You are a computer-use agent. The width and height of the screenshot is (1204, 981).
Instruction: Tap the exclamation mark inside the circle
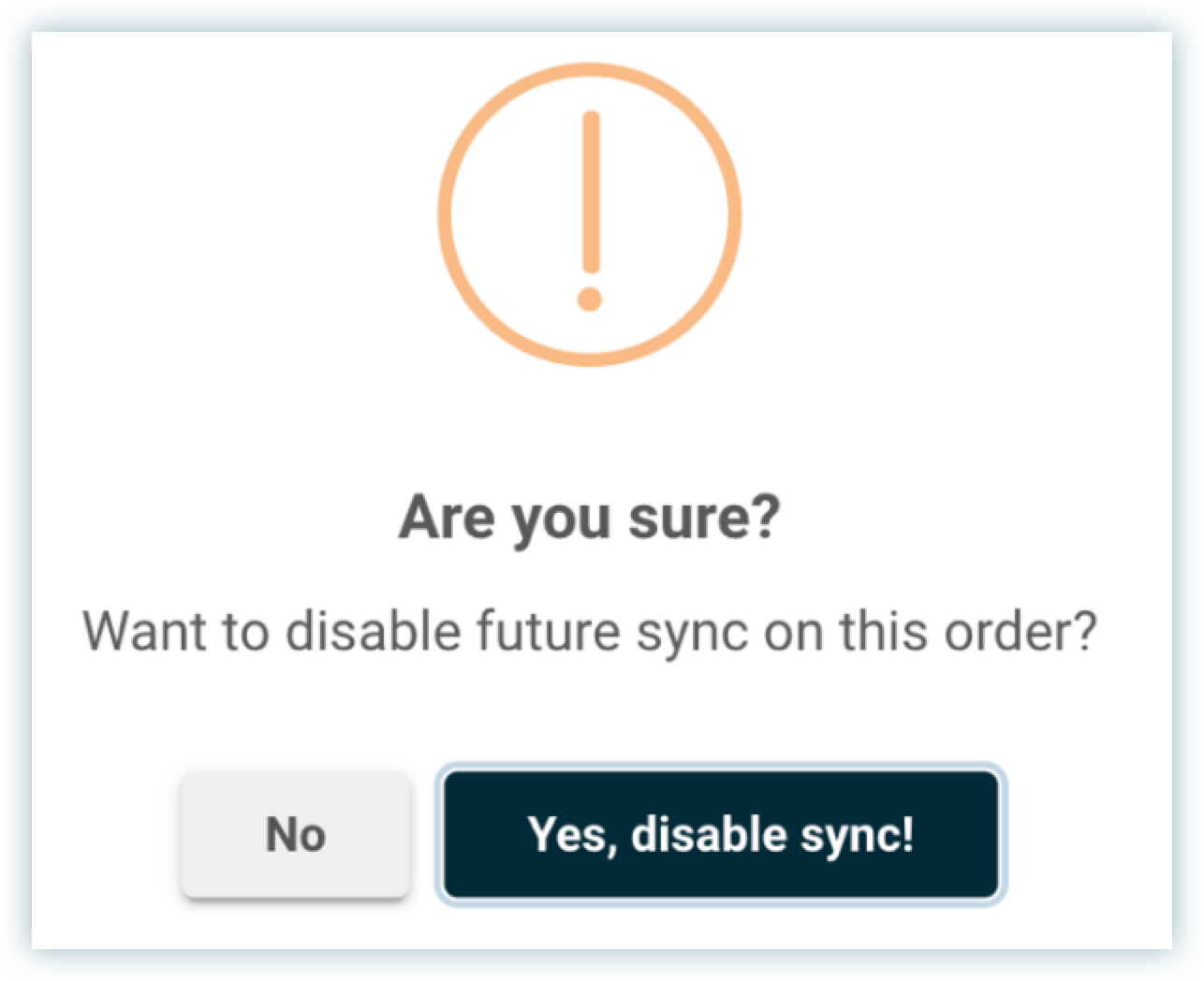(590, 211)
